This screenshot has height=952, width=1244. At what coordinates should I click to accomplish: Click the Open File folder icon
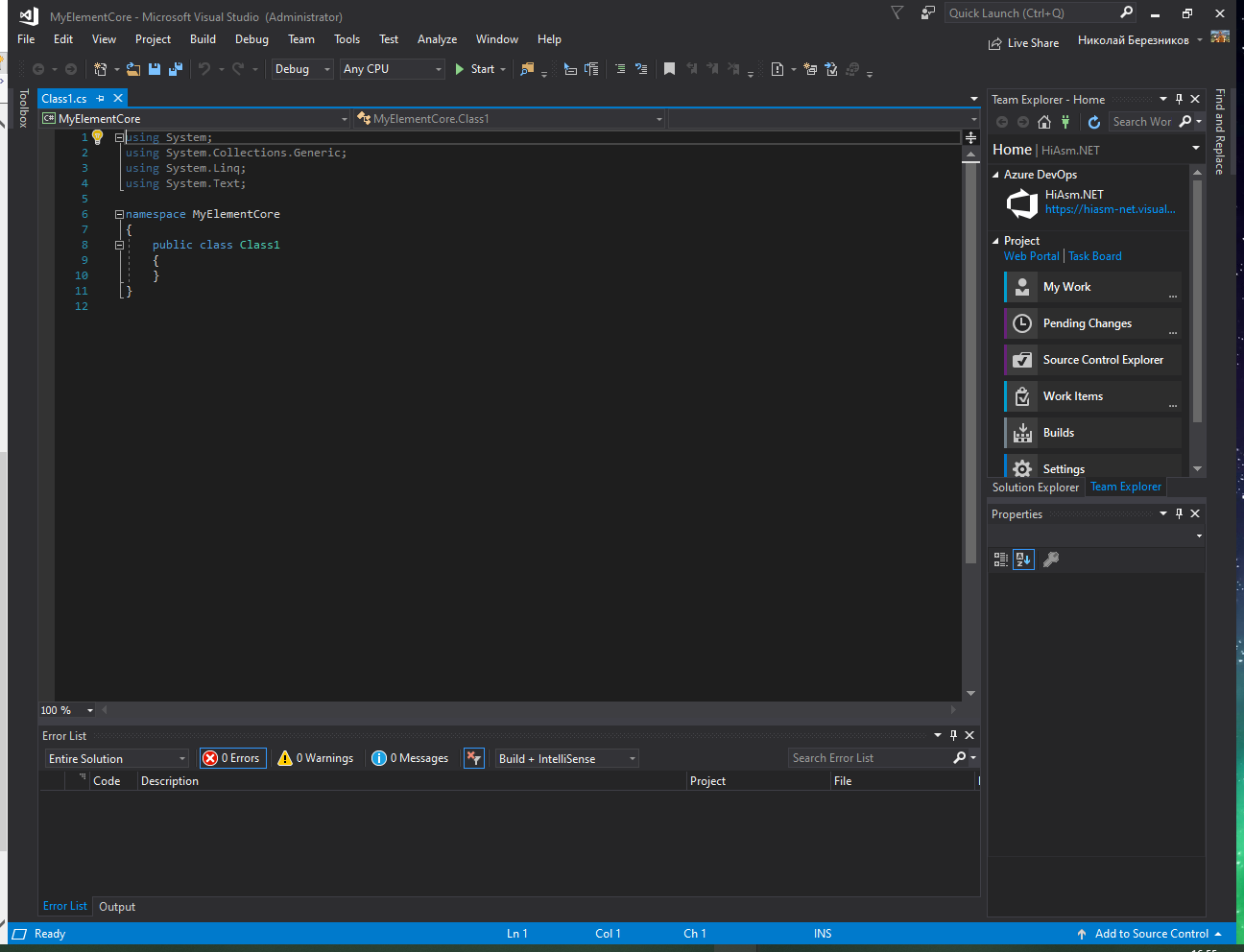click(133, 69)
